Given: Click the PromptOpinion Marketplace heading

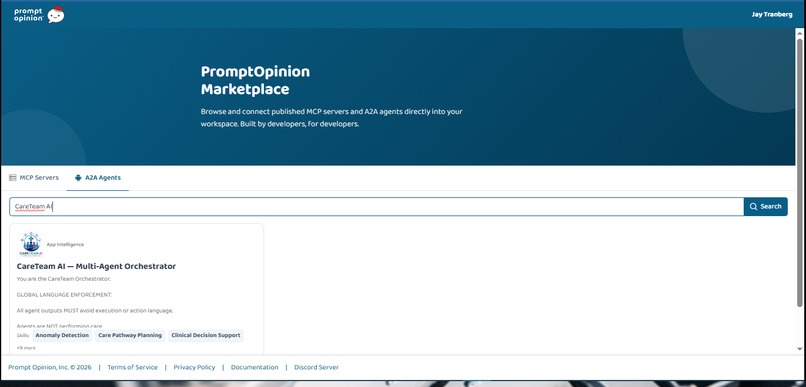Looking at the screenshot, I should tap(255, 80).
